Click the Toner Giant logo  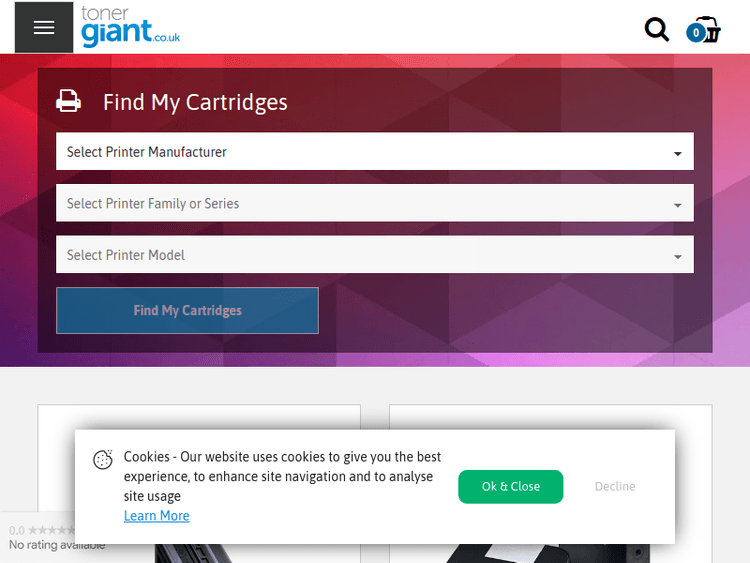[130, 28]
